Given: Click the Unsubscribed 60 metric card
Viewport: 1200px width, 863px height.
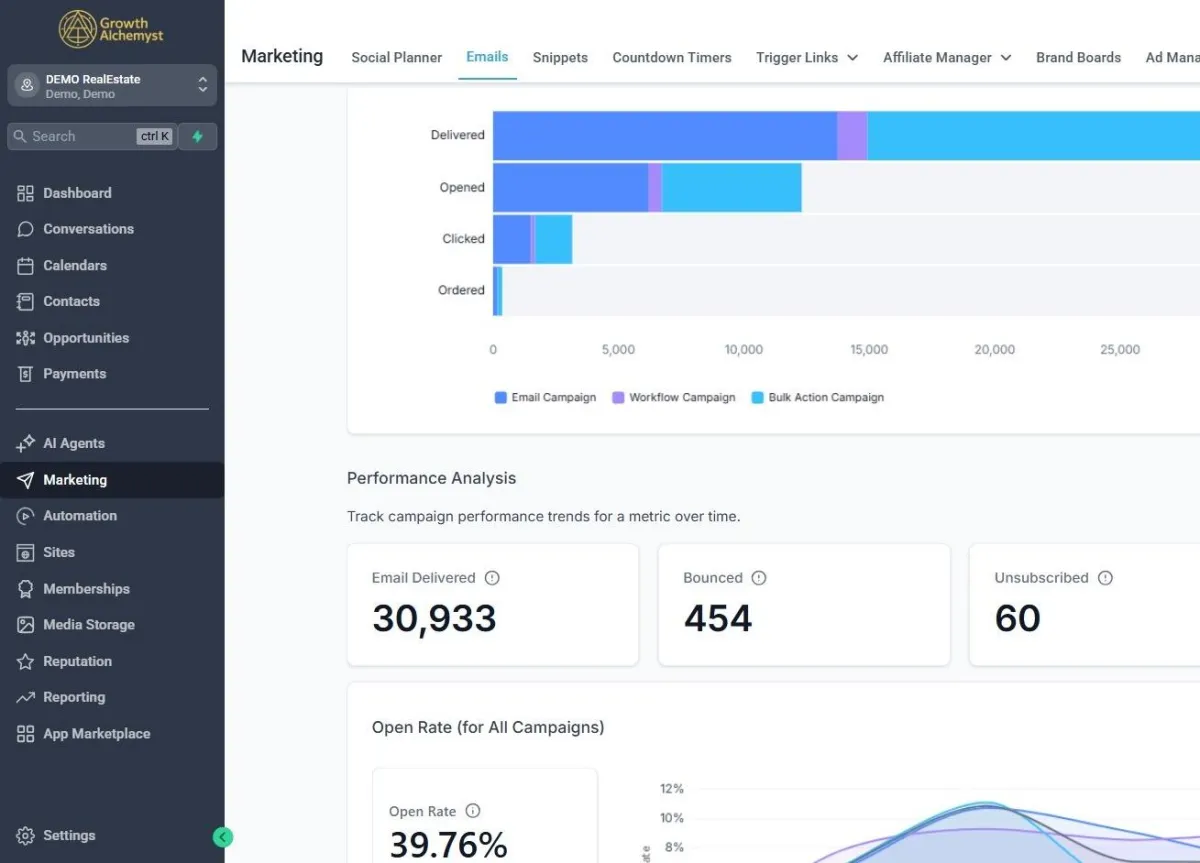Looking at the screenshot, I should point(1085,605).
